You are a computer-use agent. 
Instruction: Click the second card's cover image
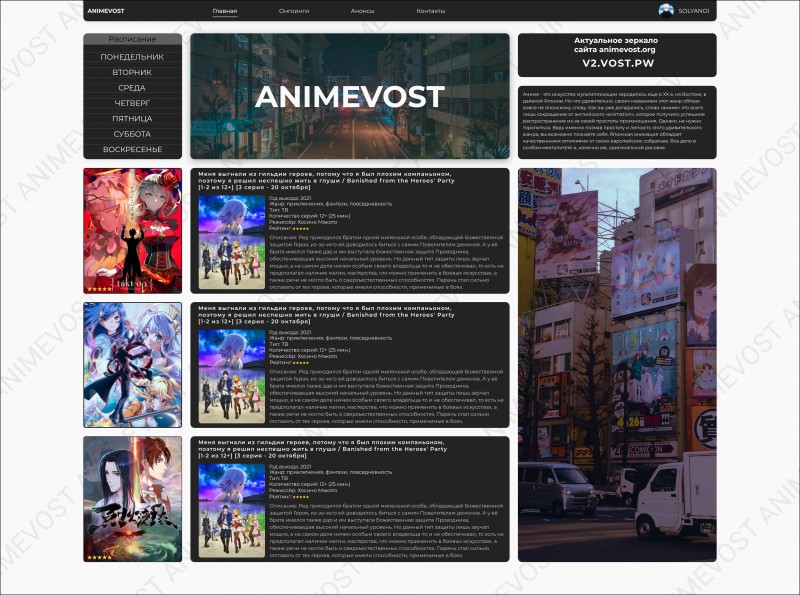232,377
